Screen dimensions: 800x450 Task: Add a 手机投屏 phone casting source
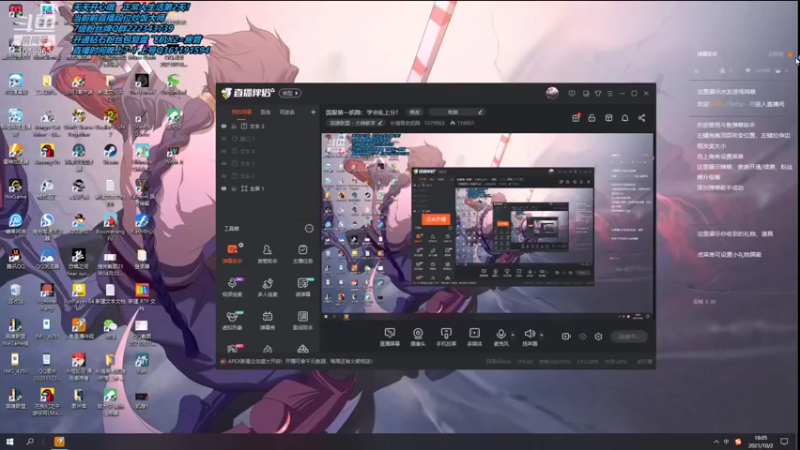(446, 337)
